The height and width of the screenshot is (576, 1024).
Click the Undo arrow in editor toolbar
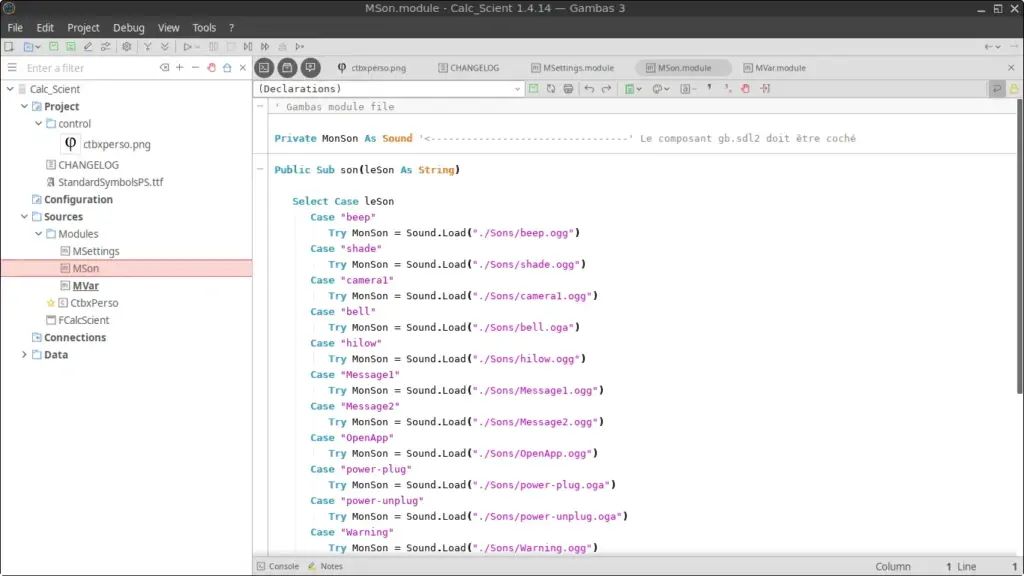coord(589,89)
